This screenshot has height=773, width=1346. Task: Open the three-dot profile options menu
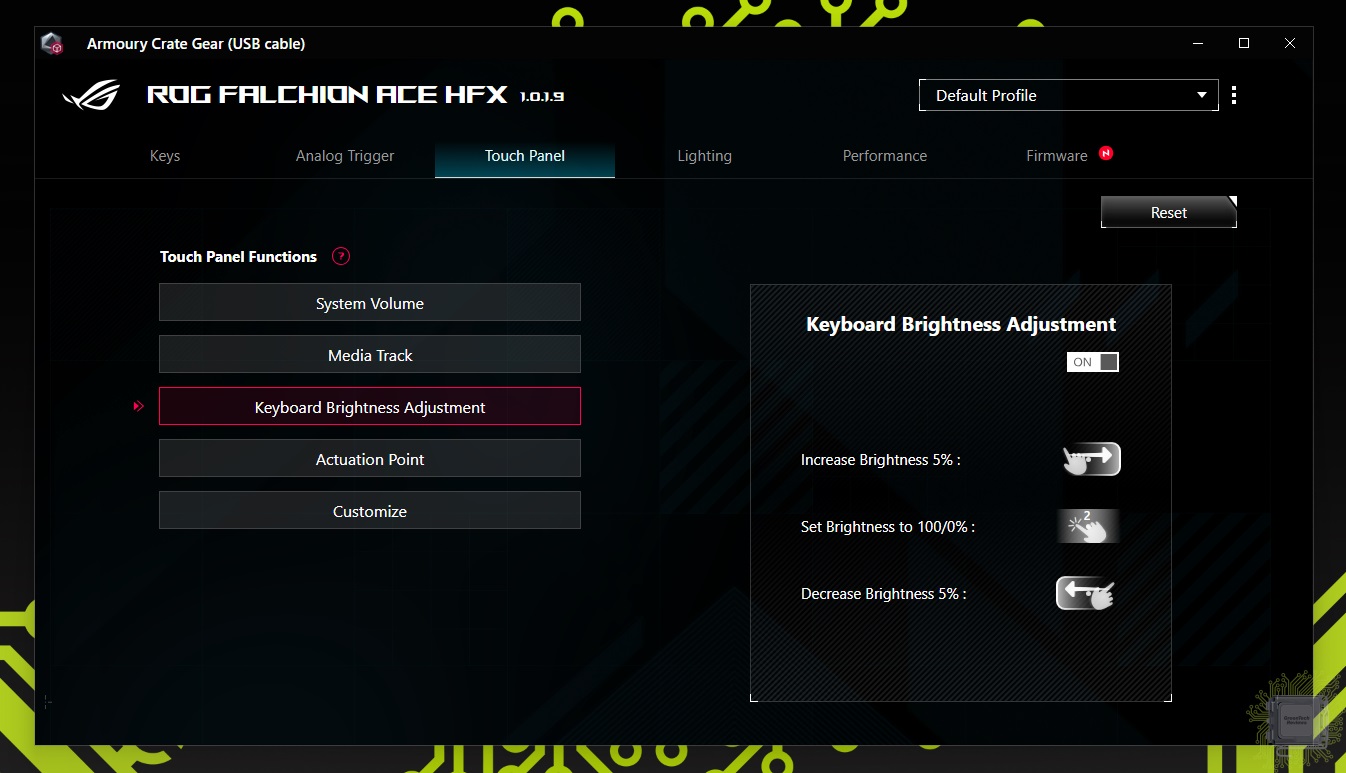pos(1234,95)
